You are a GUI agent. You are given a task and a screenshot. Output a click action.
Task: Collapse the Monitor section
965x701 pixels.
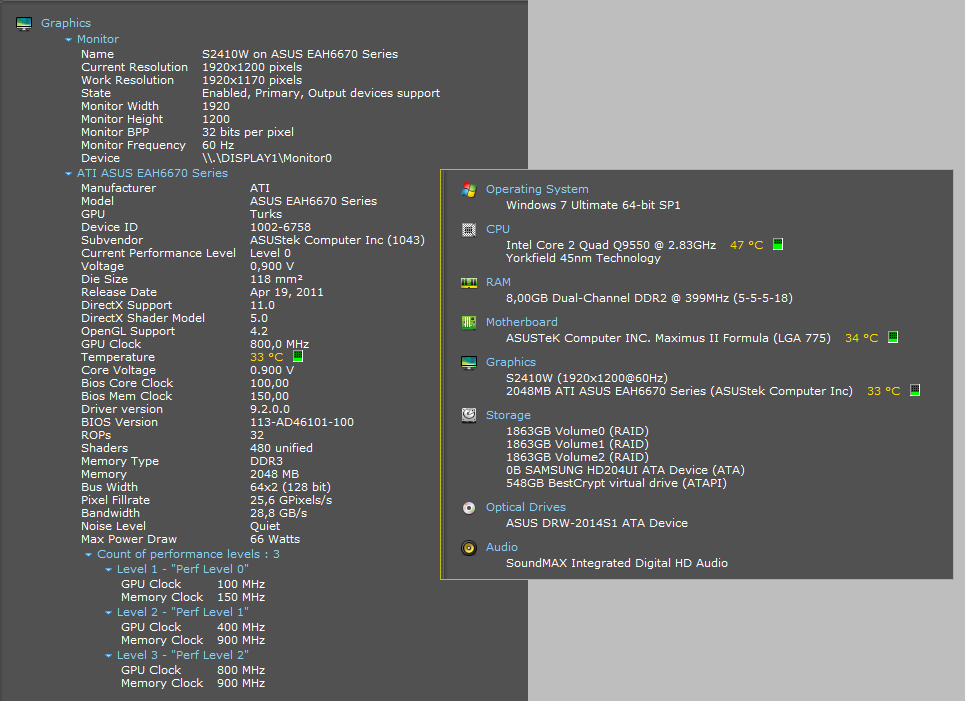click(68, 40)
